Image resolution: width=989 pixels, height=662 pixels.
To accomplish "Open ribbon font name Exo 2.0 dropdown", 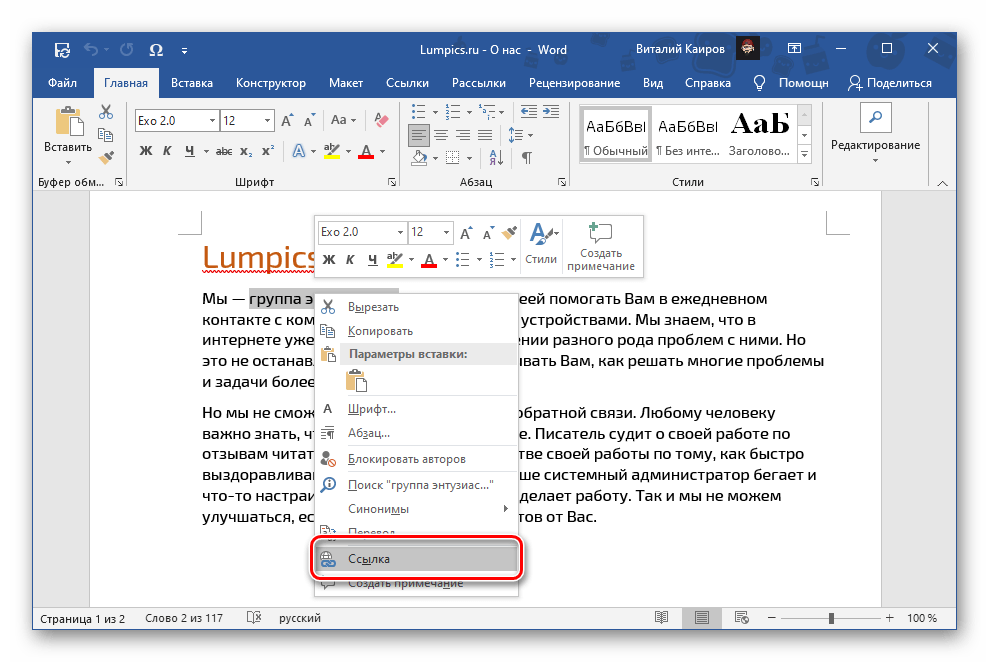I will click(x=212, y=120).
